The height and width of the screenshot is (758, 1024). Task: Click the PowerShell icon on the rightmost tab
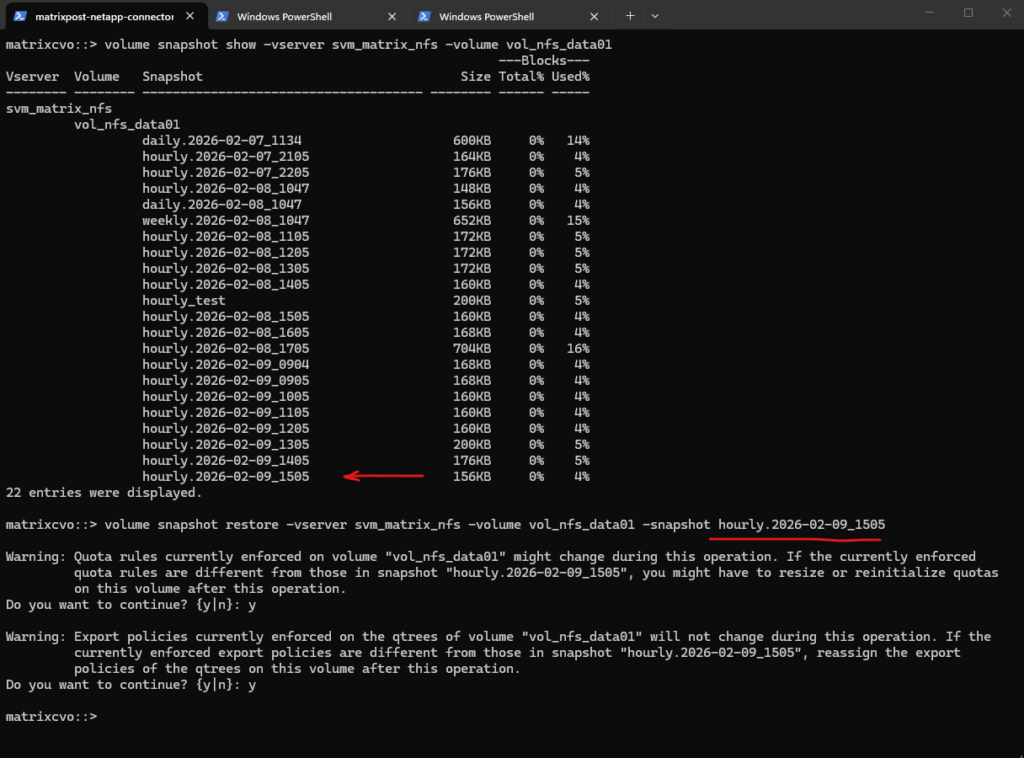425,17
